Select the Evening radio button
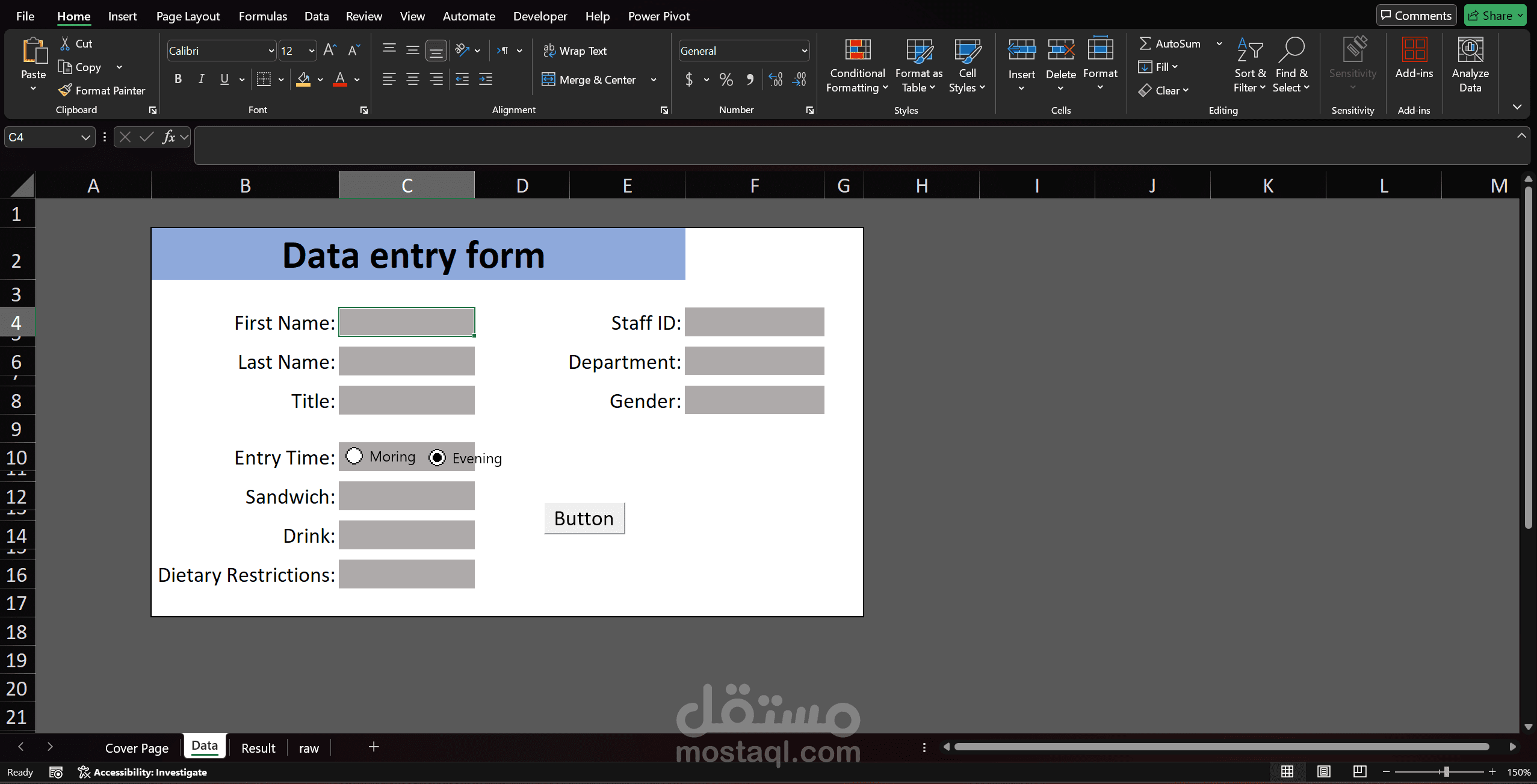 tap(437, 458)
